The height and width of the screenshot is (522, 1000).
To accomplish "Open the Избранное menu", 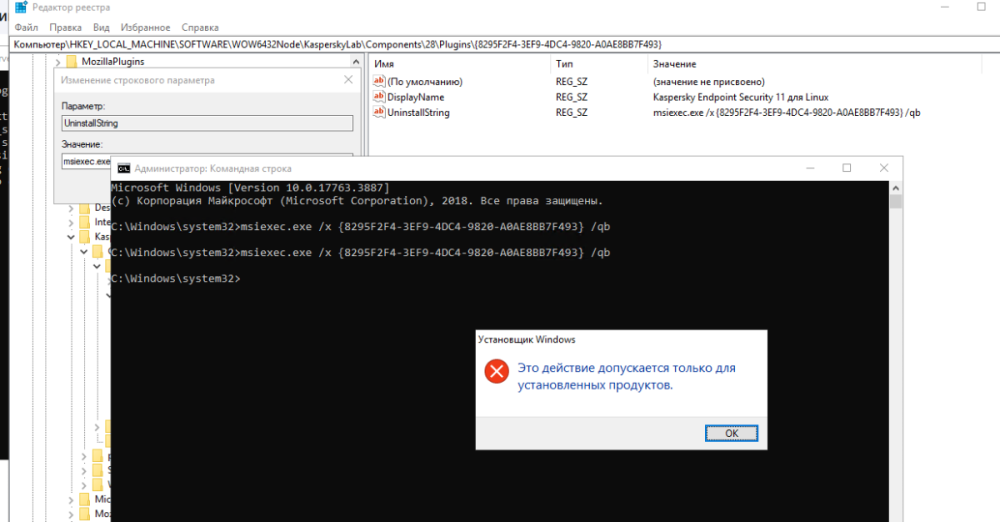I will [145, 27].
